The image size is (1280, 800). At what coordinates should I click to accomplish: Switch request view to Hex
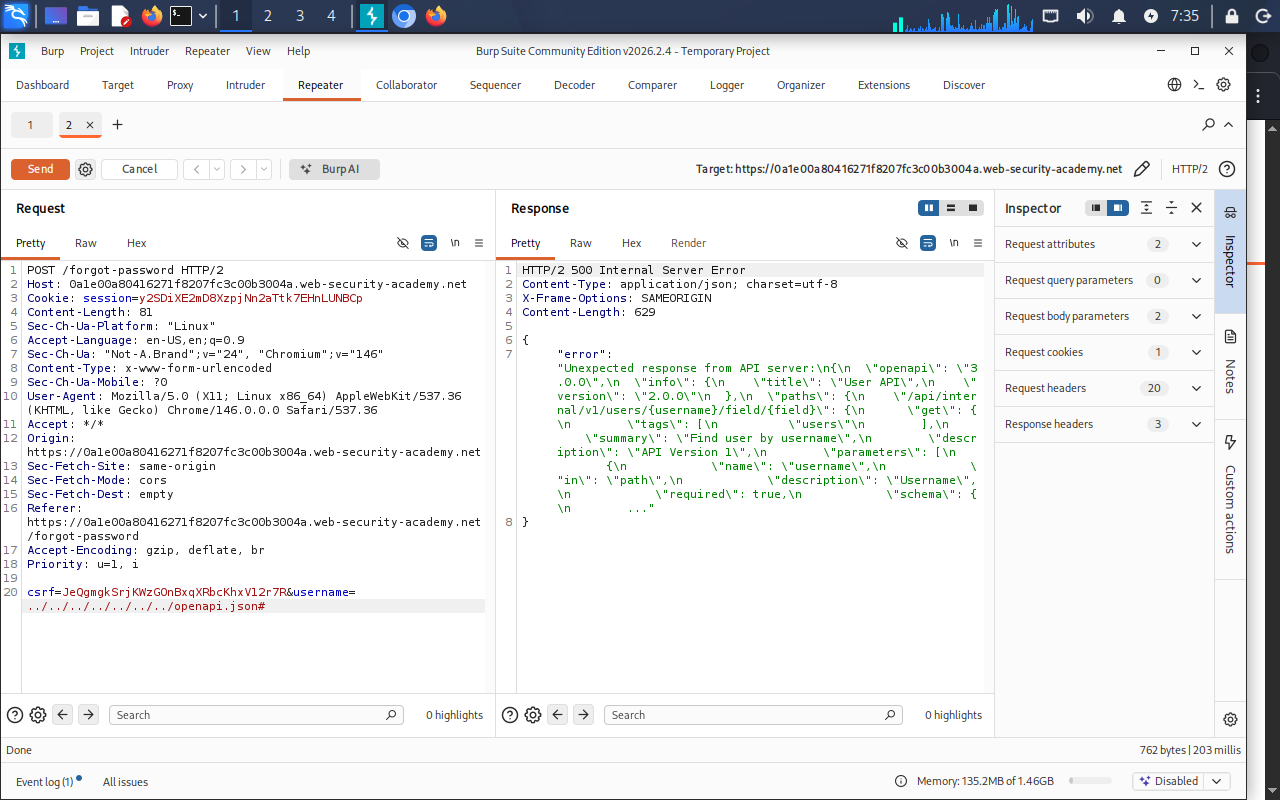click(137, 243)
